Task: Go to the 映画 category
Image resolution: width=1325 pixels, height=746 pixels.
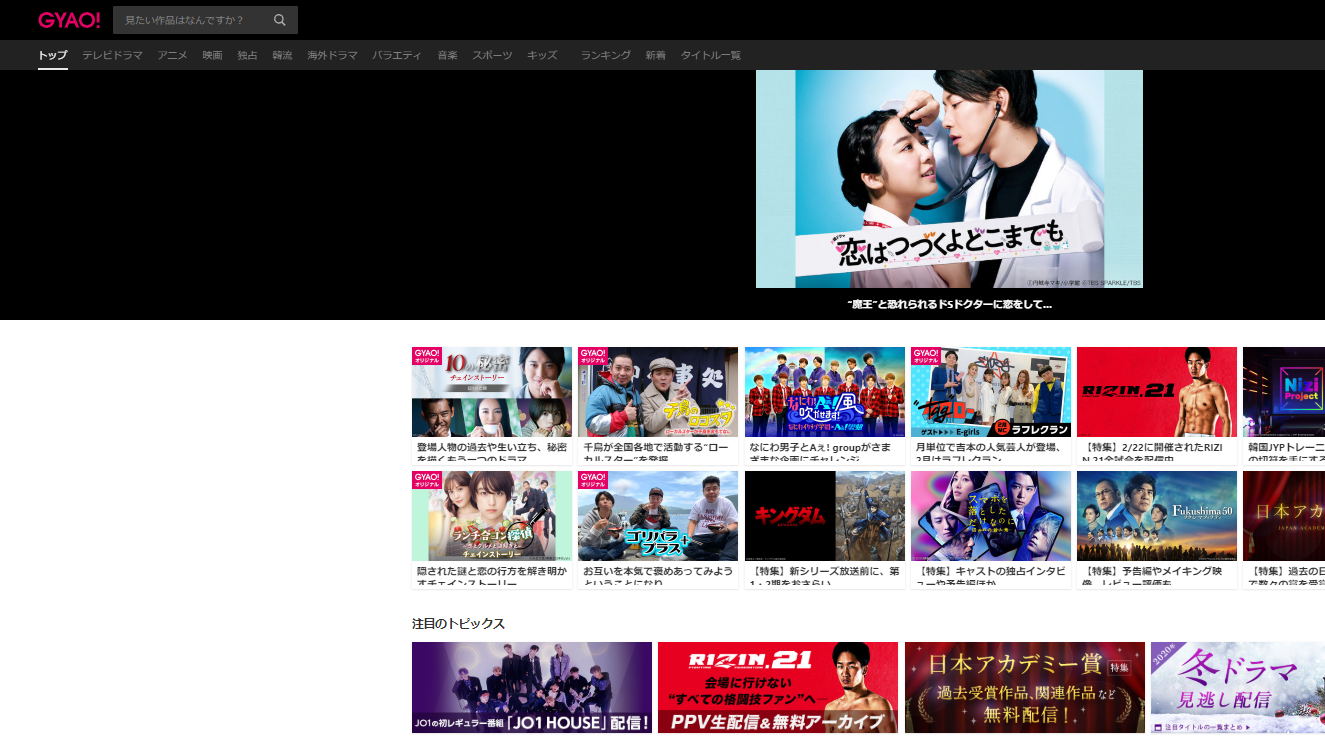Action: tap(212, 55)
